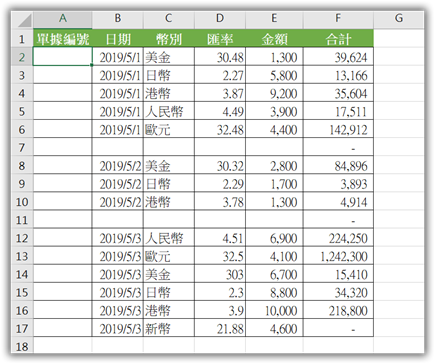Click total value 224,250
The height and width of the screenshot is (364, 435).
click(348, 238)
